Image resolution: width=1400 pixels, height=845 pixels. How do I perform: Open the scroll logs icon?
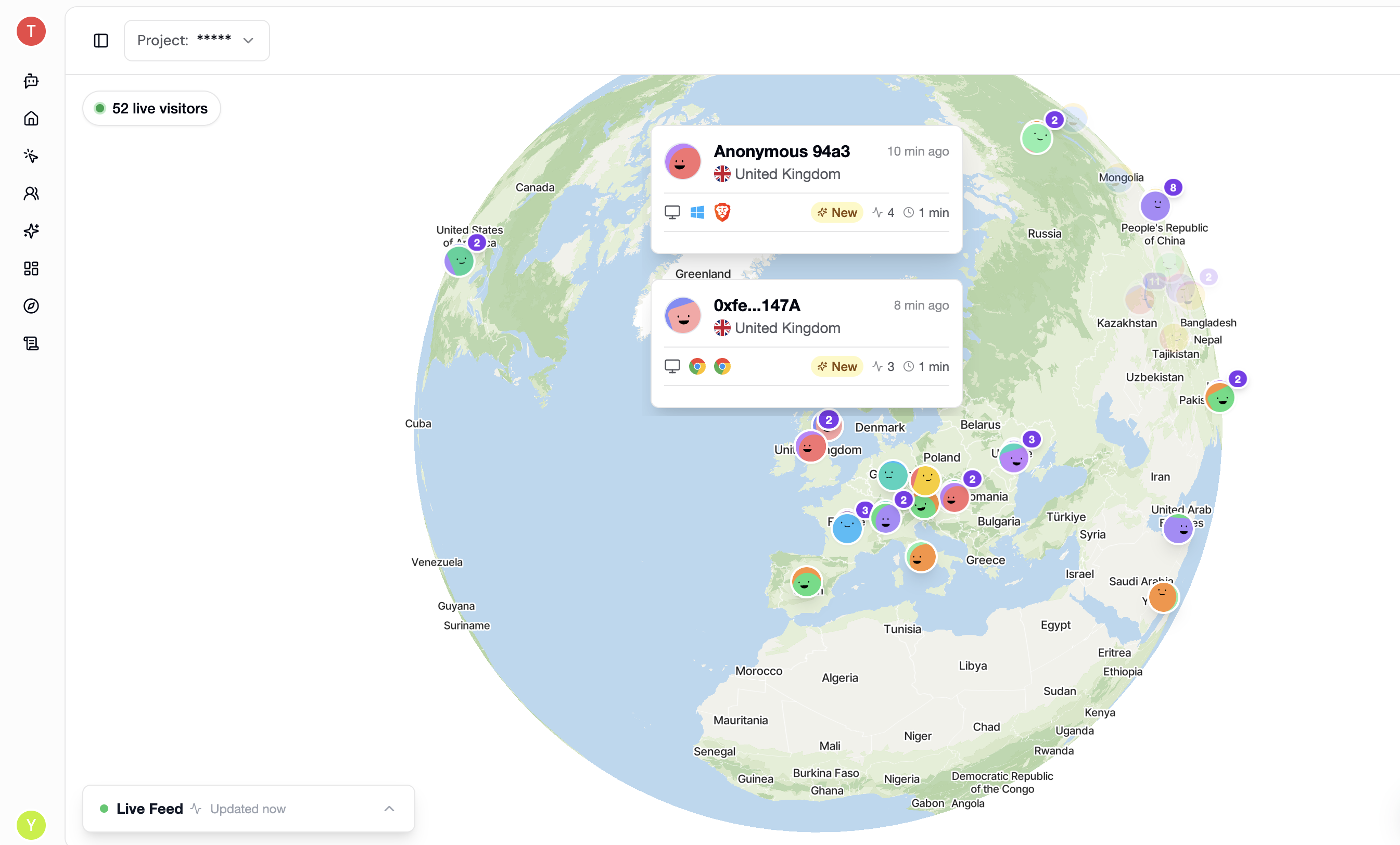(x=31, y=343)
